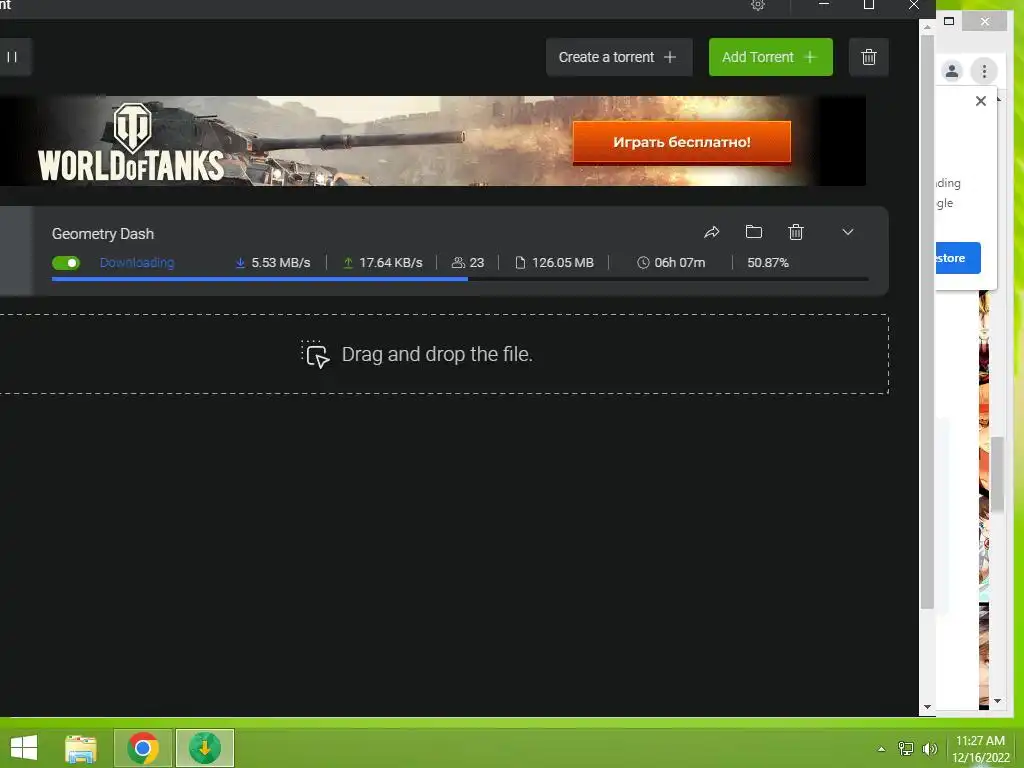
Task: Close the Chrome restore popup
Action: 980,101
